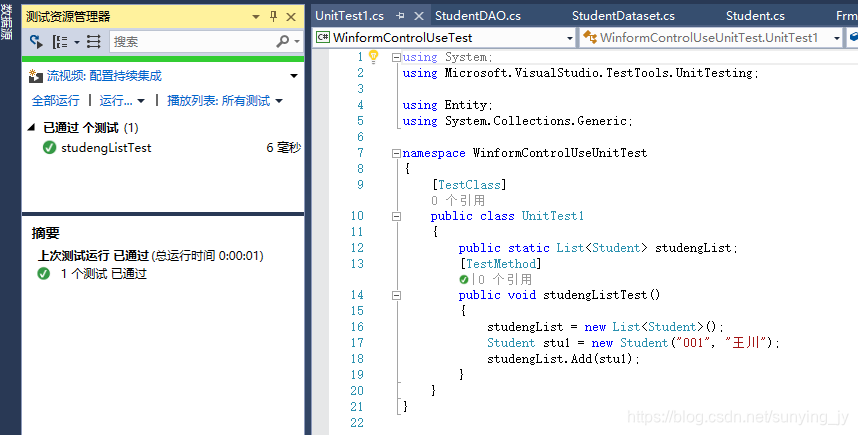The image size is (858, 435).
Task: Click the 全部运行 link
Action: (x=55, y=101)
